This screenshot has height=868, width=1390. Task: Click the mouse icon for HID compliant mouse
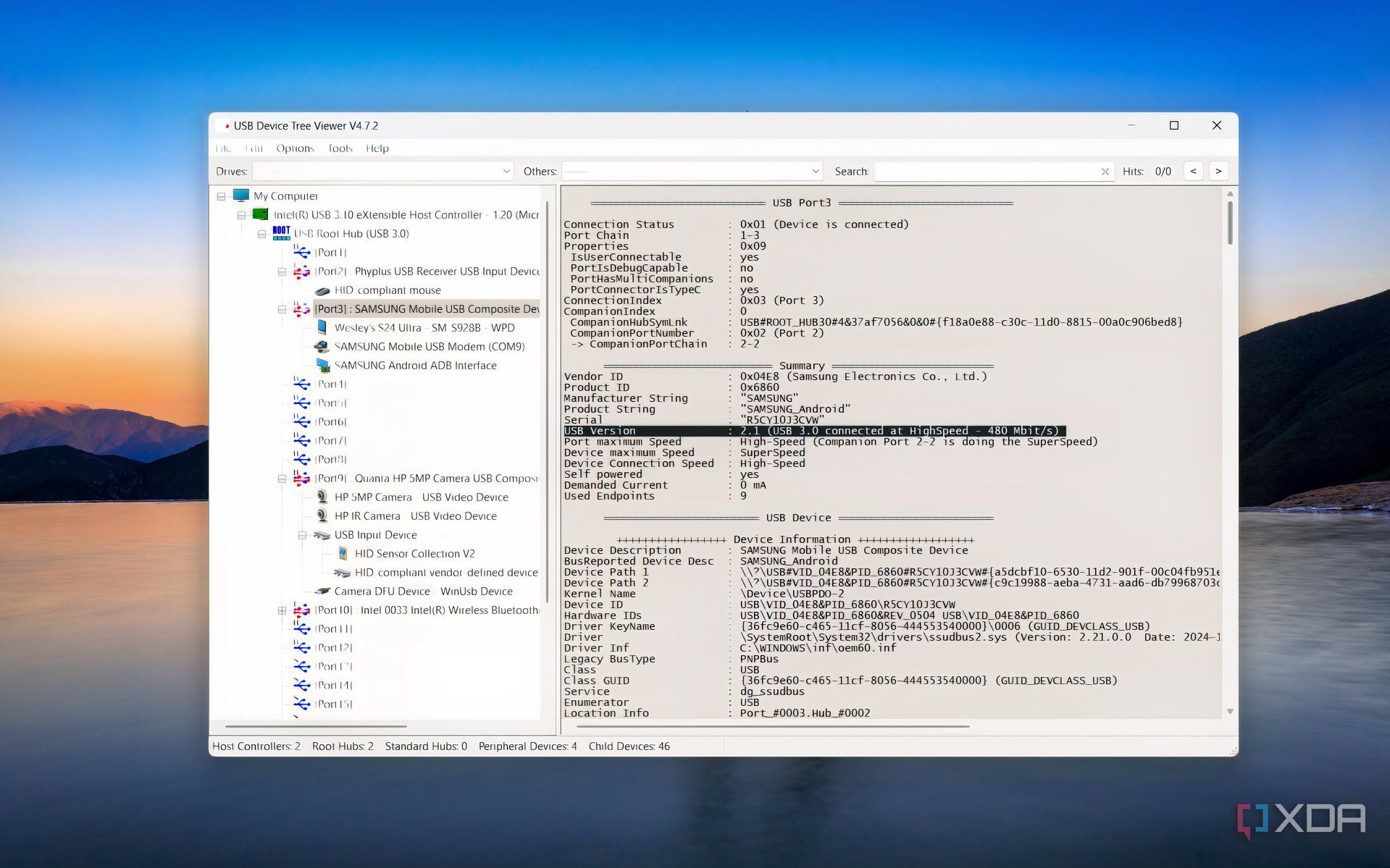322,290
